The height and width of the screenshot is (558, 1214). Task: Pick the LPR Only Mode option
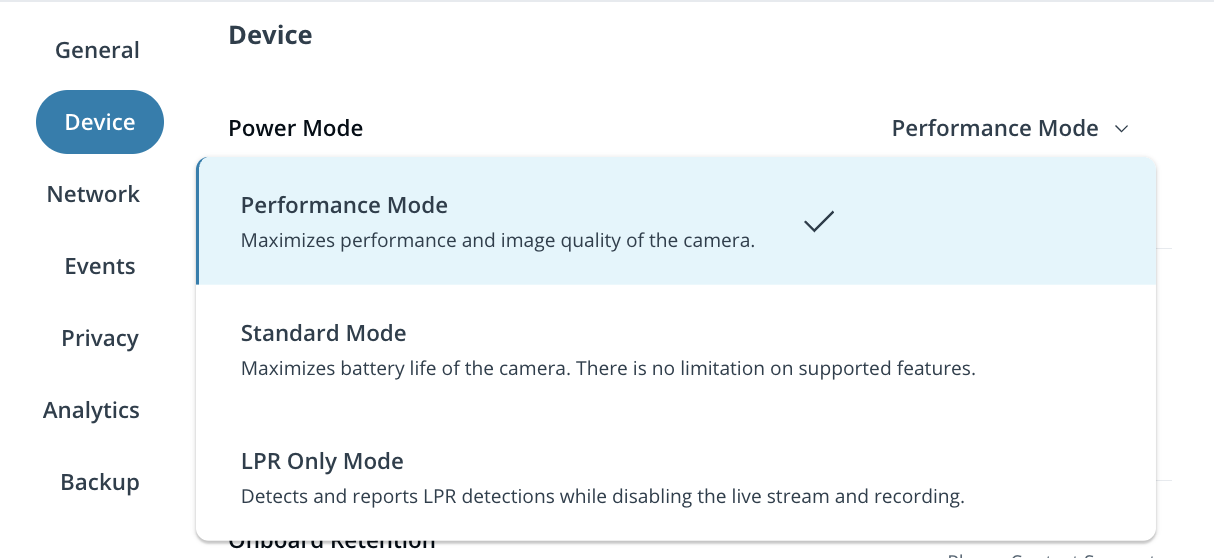click(x=322, y=462)
